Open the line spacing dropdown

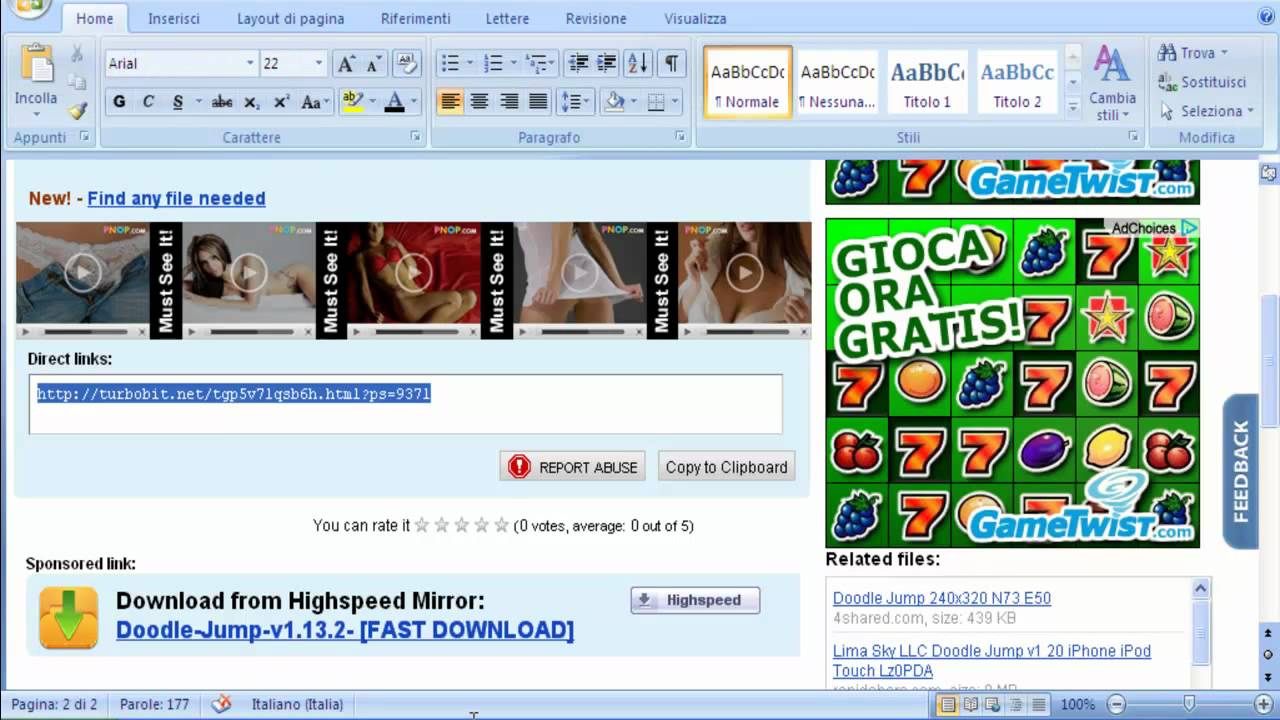click(576, 102)
